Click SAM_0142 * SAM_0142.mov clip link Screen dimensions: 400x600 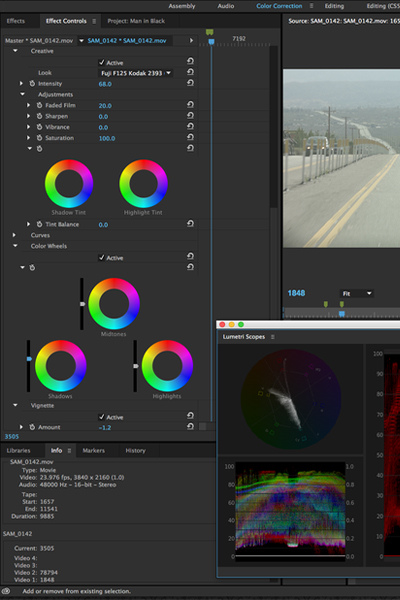[127, 41]
